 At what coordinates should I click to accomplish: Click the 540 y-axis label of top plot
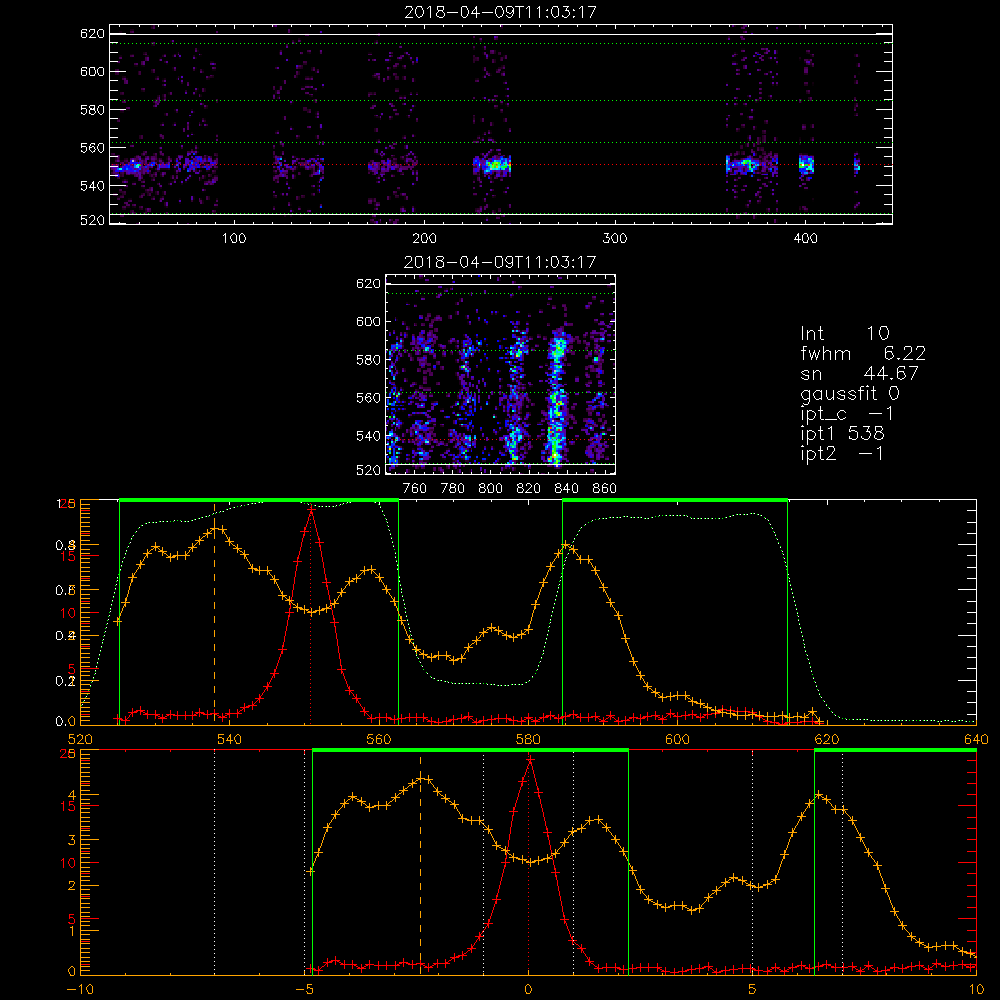click(x=92, y=186)
